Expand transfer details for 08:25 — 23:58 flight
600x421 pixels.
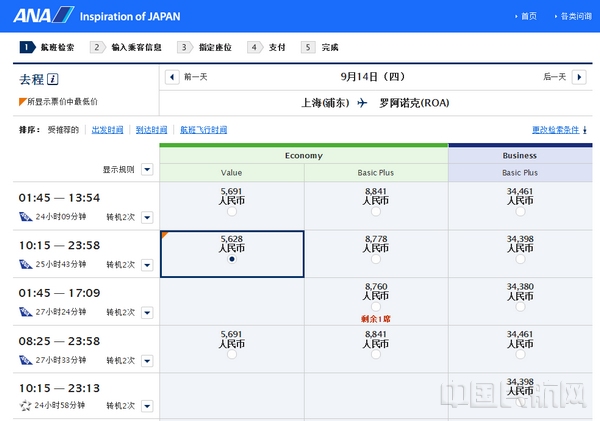146,359
